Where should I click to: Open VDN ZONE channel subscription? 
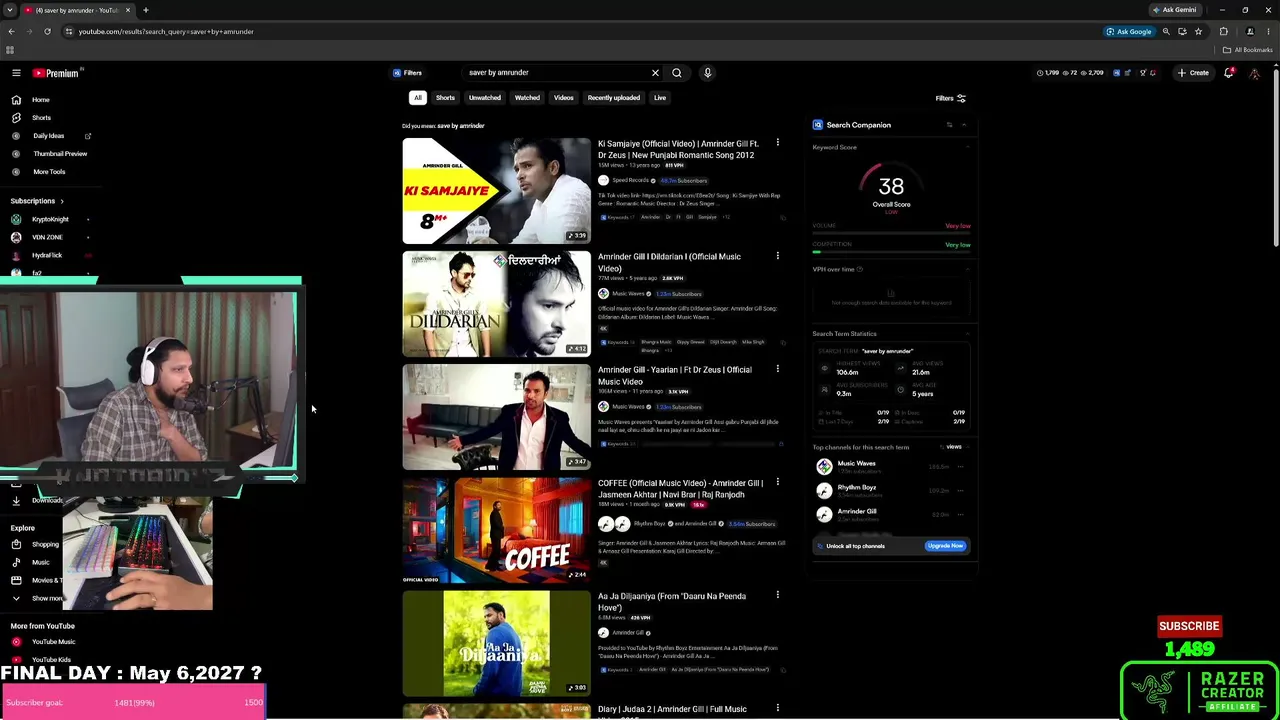coord(47,237)
